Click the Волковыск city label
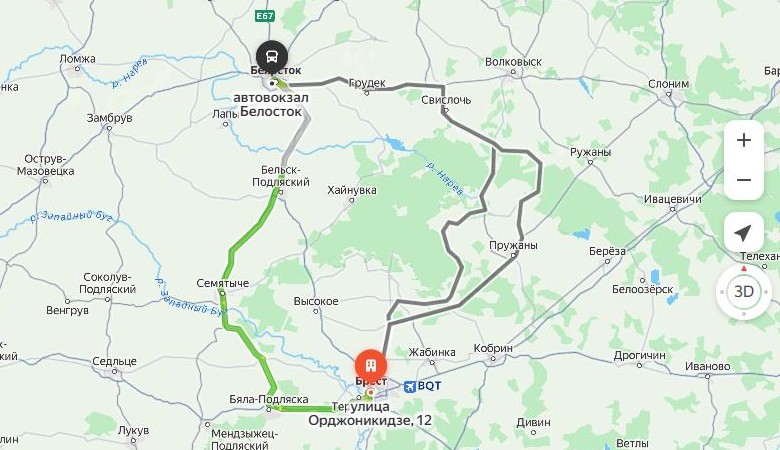Viewport: 780px width, 450px height. (x=513, y=62)
